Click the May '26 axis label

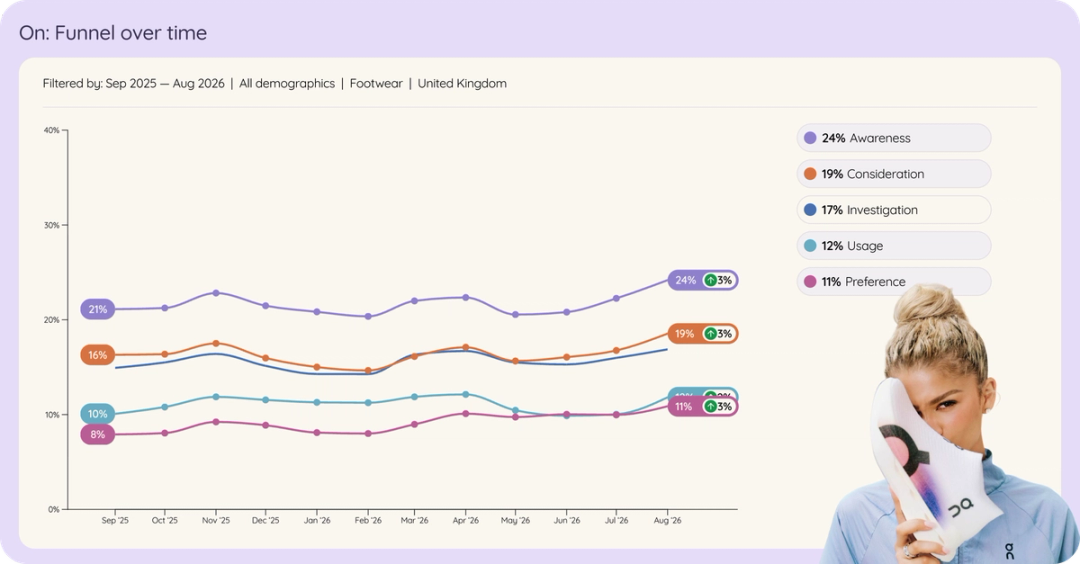tap(515, 521)
